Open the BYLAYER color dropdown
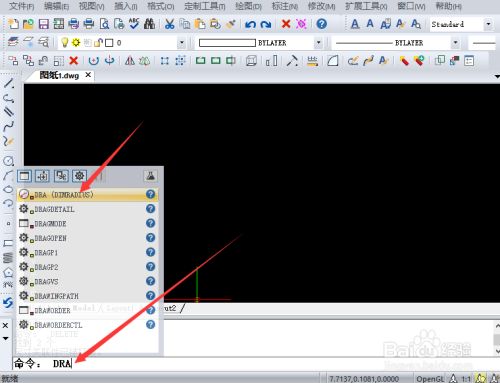 [318, 43]
